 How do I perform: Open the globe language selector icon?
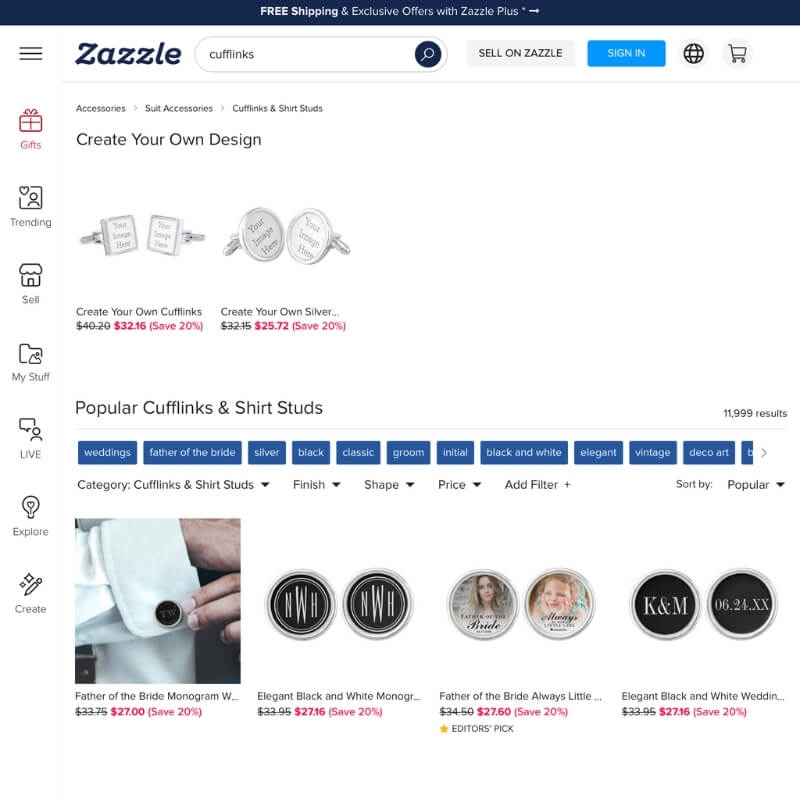click(x=693, y=54)
